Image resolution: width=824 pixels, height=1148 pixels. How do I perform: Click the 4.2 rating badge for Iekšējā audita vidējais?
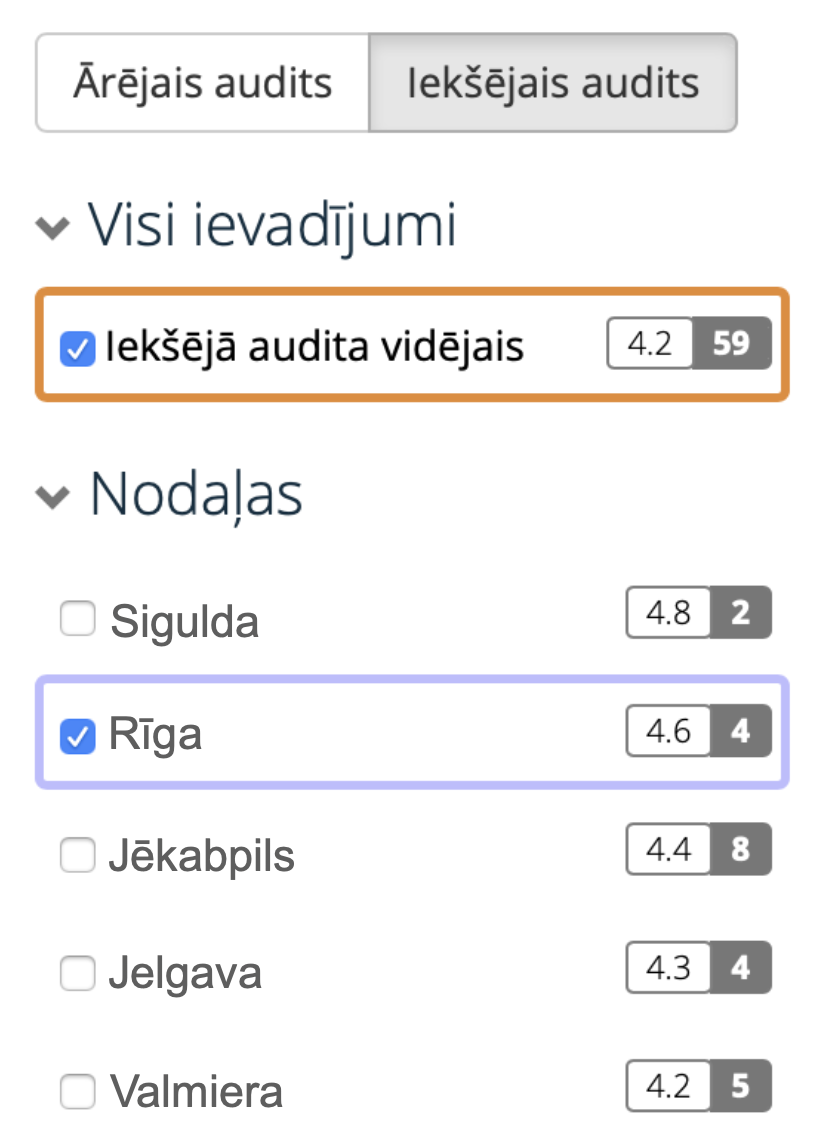[652, 344]
